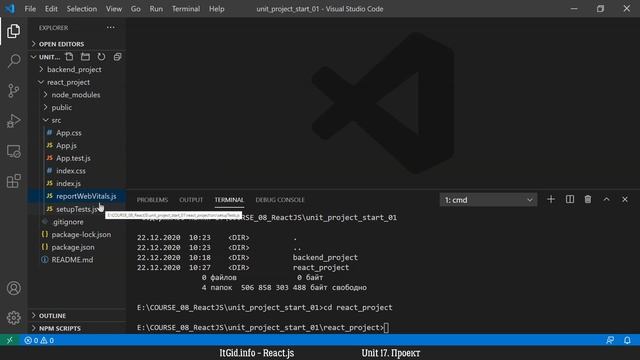The height and width of the screenshot is (360, 640).
Task: Select the Terminal tab
Action: [229, 200]
